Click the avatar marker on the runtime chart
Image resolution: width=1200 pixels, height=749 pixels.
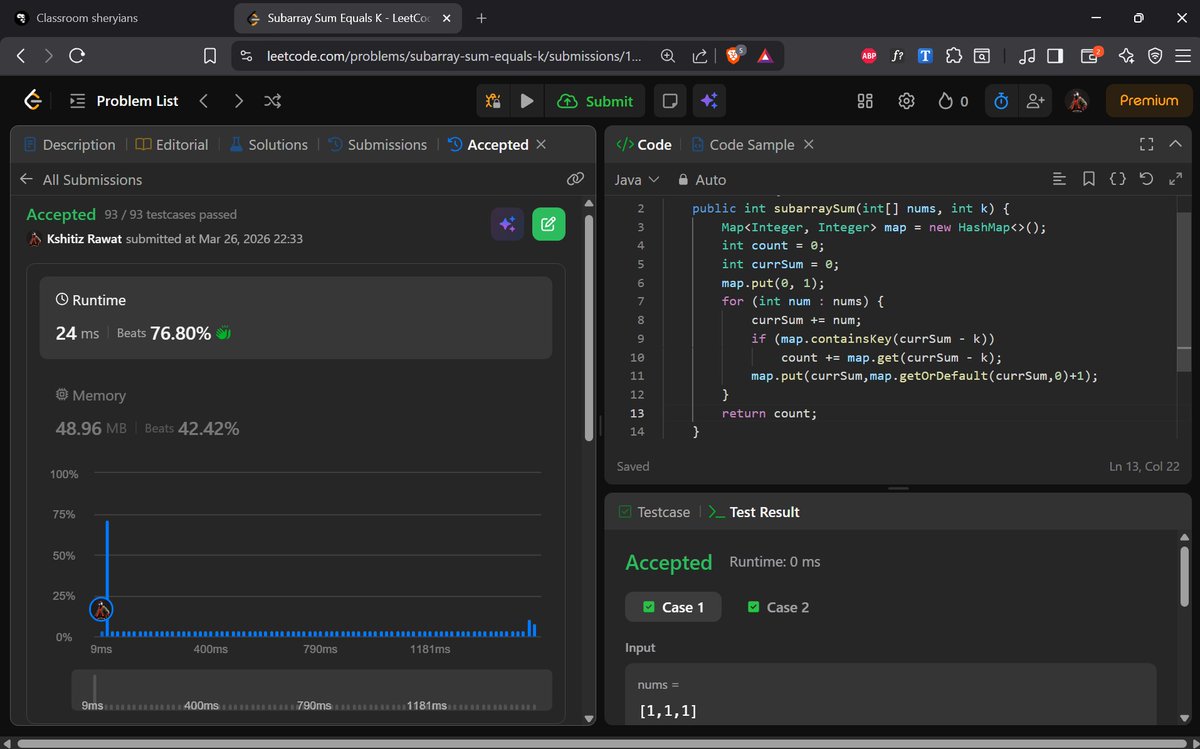pos(101,608)
